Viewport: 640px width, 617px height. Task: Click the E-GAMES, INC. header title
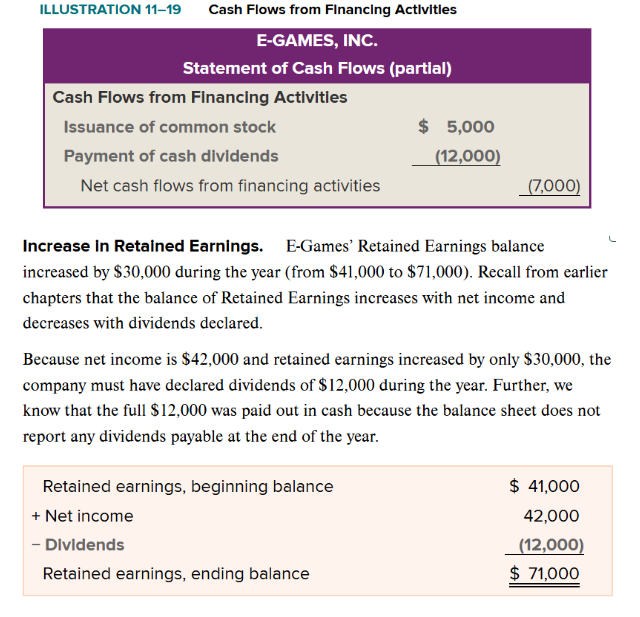tap(317, 42)
